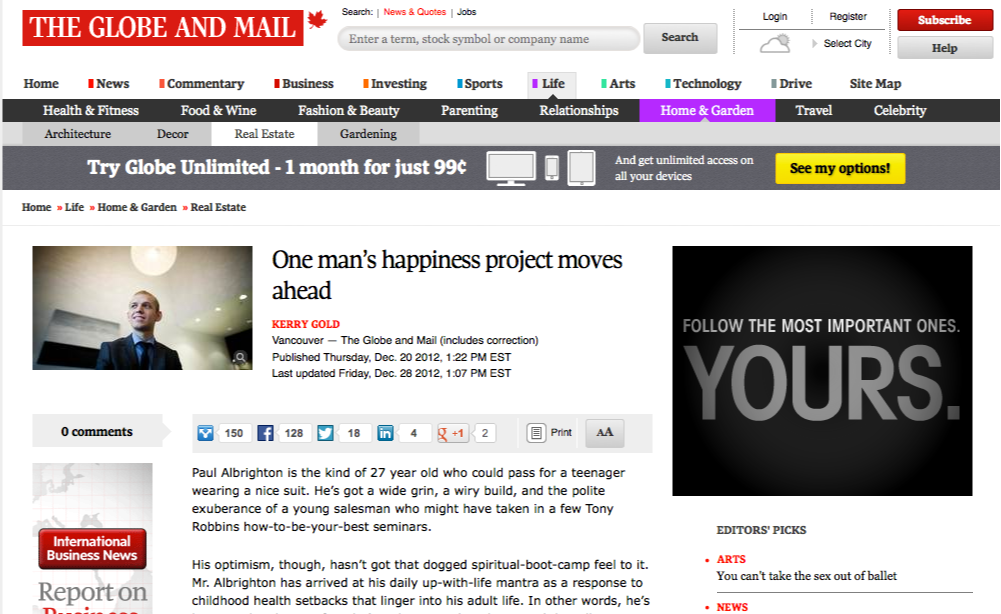Open the article photo thumbnail
Screen dimensions: 1001x614
coord(142,308)
